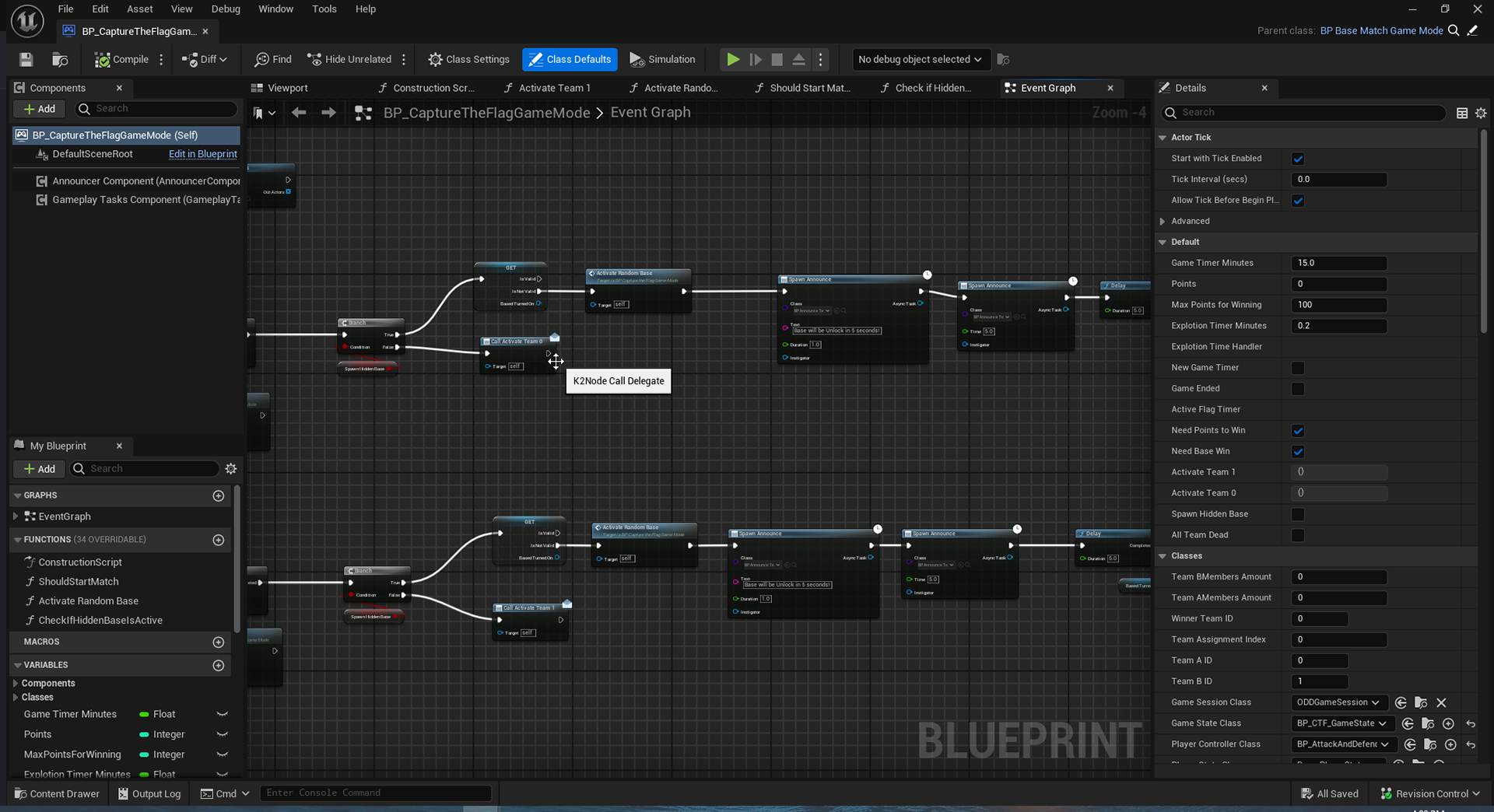Save the current blueprint asset
Screen dimensions: 1494x812
point(26,59)
